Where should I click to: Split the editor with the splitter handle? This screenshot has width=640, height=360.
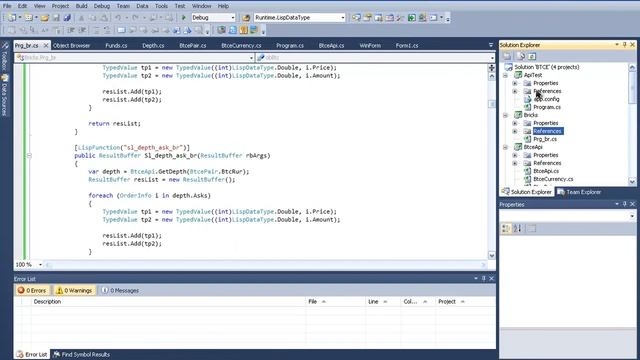[492, 68]
